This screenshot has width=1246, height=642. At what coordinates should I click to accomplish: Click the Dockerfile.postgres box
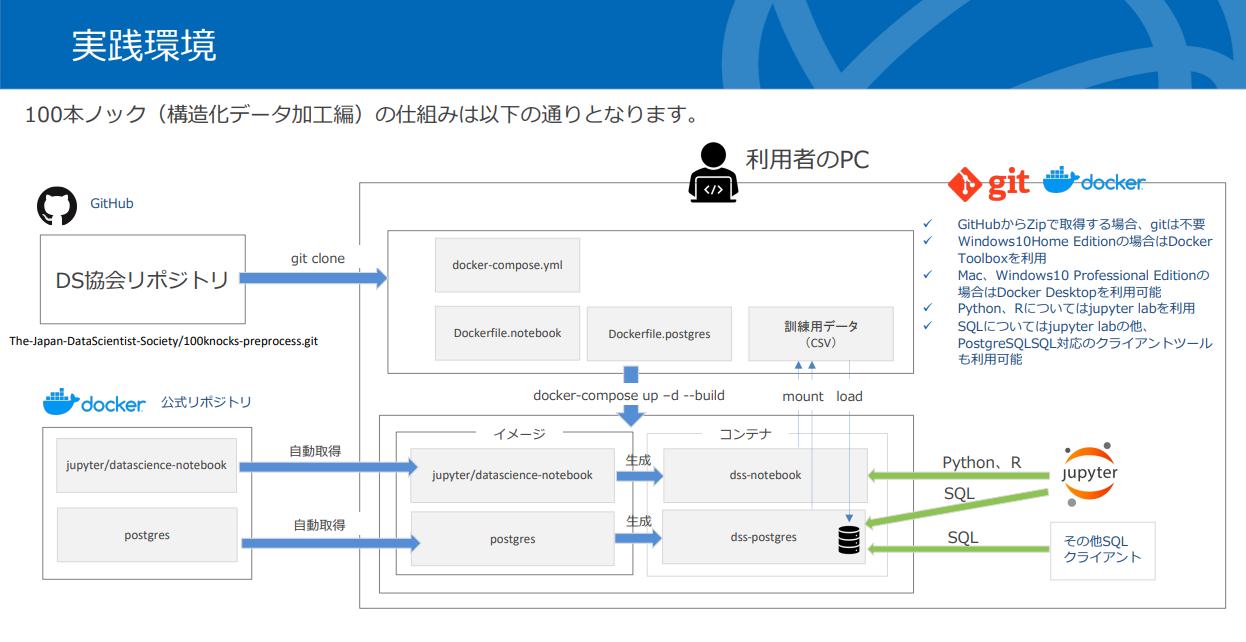(x=659, y=334)
